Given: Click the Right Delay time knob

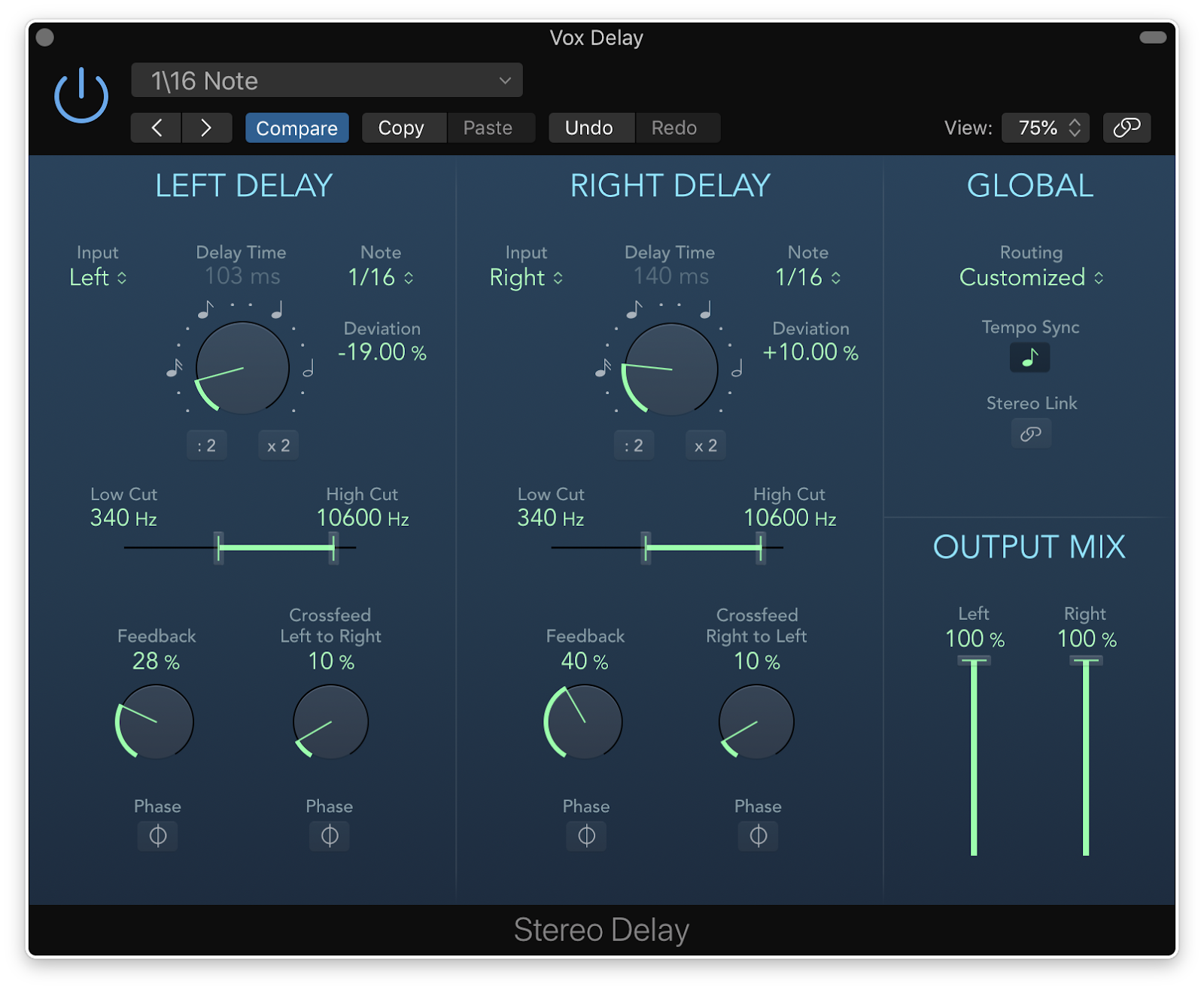Looking at the screenshot, I should (x=670, y=369).
